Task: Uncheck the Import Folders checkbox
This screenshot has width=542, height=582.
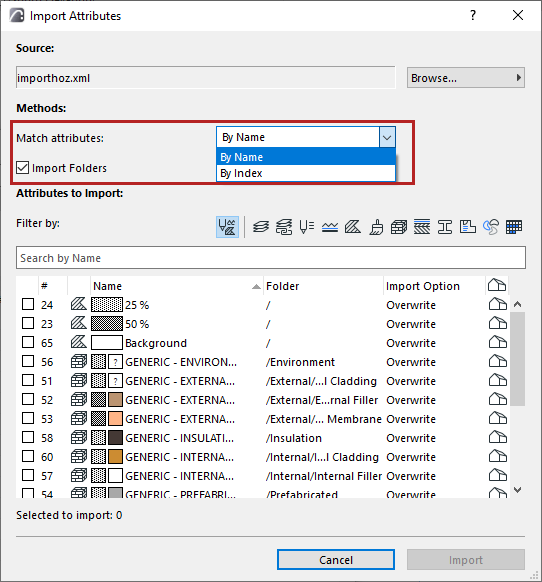Action: tap(22, 168)
